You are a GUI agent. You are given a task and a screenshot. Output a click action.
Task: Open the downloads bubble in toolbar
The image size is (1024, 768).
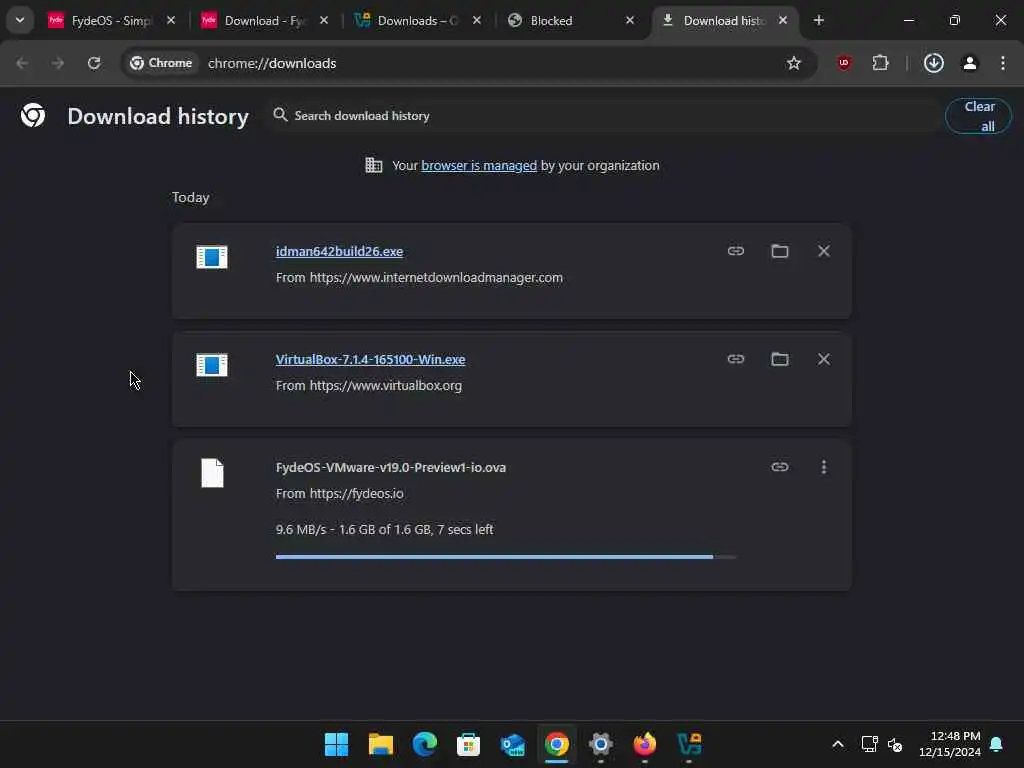click(934, 63)
